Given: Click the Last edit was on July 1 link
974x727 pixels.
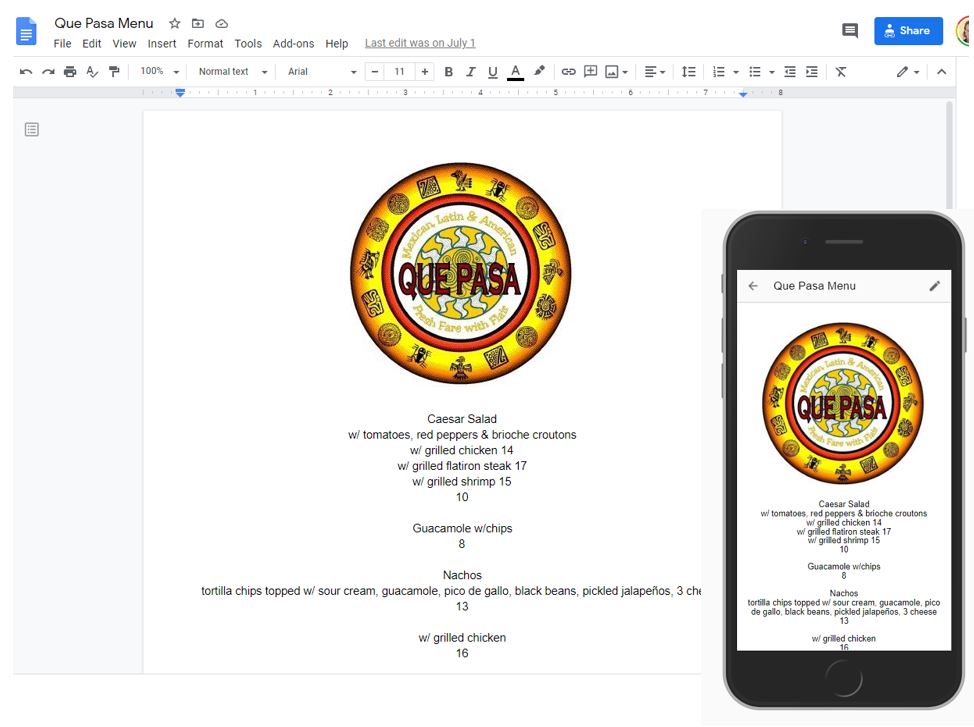Looking at the screenshot, I should [x=420, y=43].
